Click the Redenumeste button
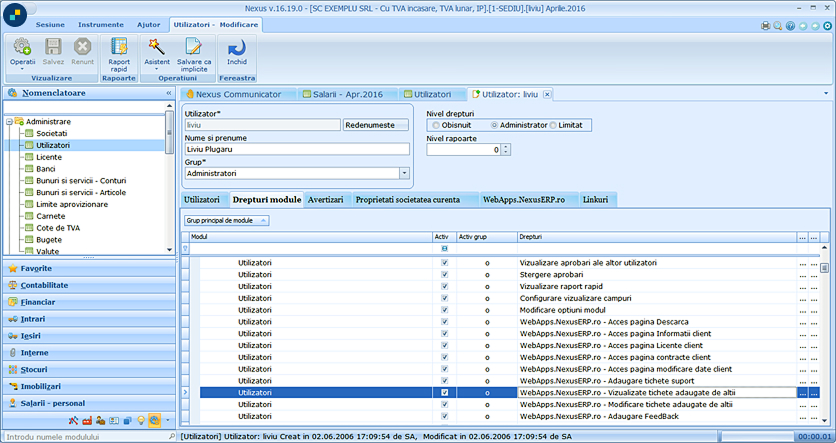The image size is (836, 443). point(376,125)
